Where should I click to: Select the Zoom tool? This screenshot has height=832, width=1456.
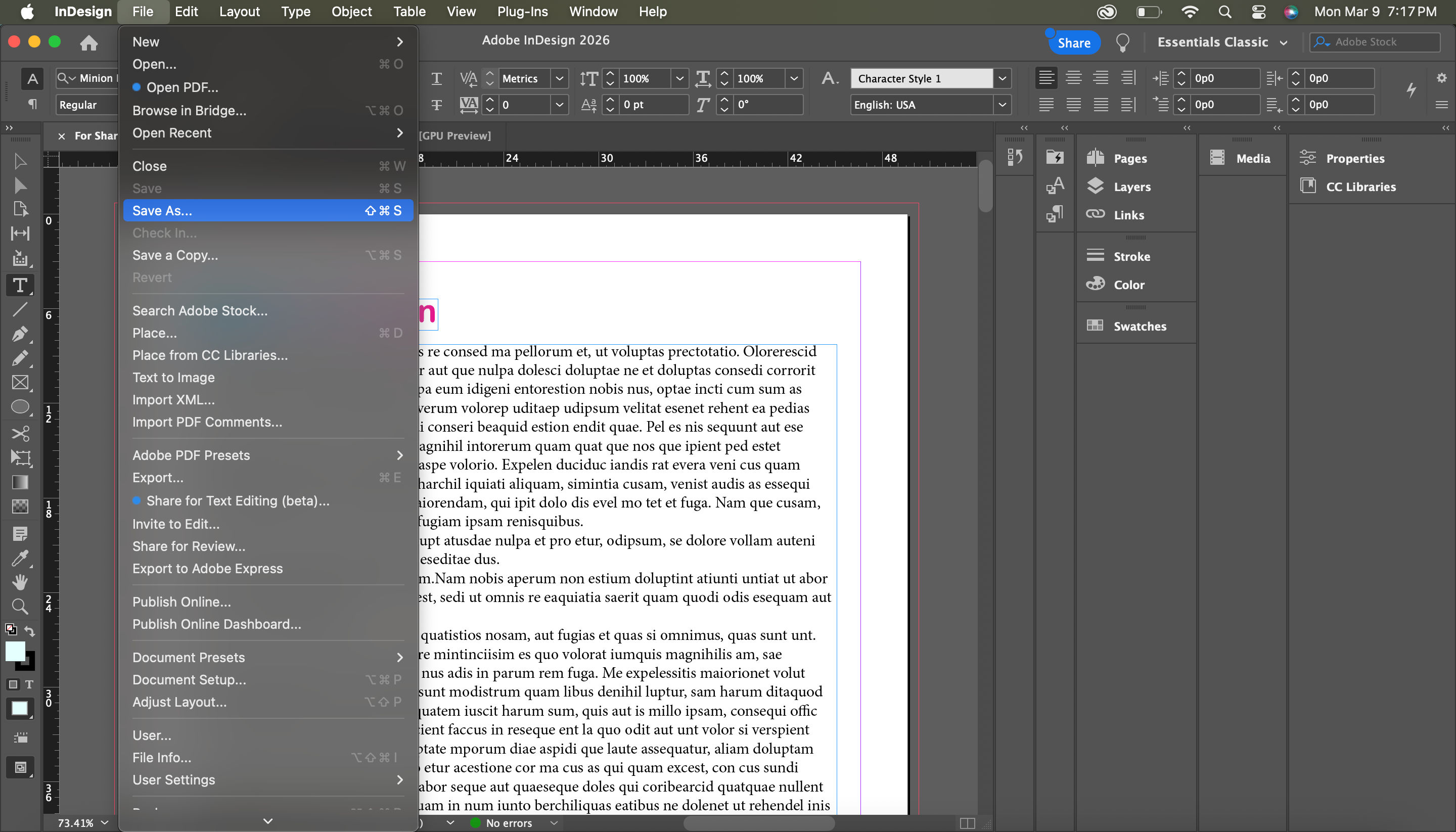pos(20,606)
